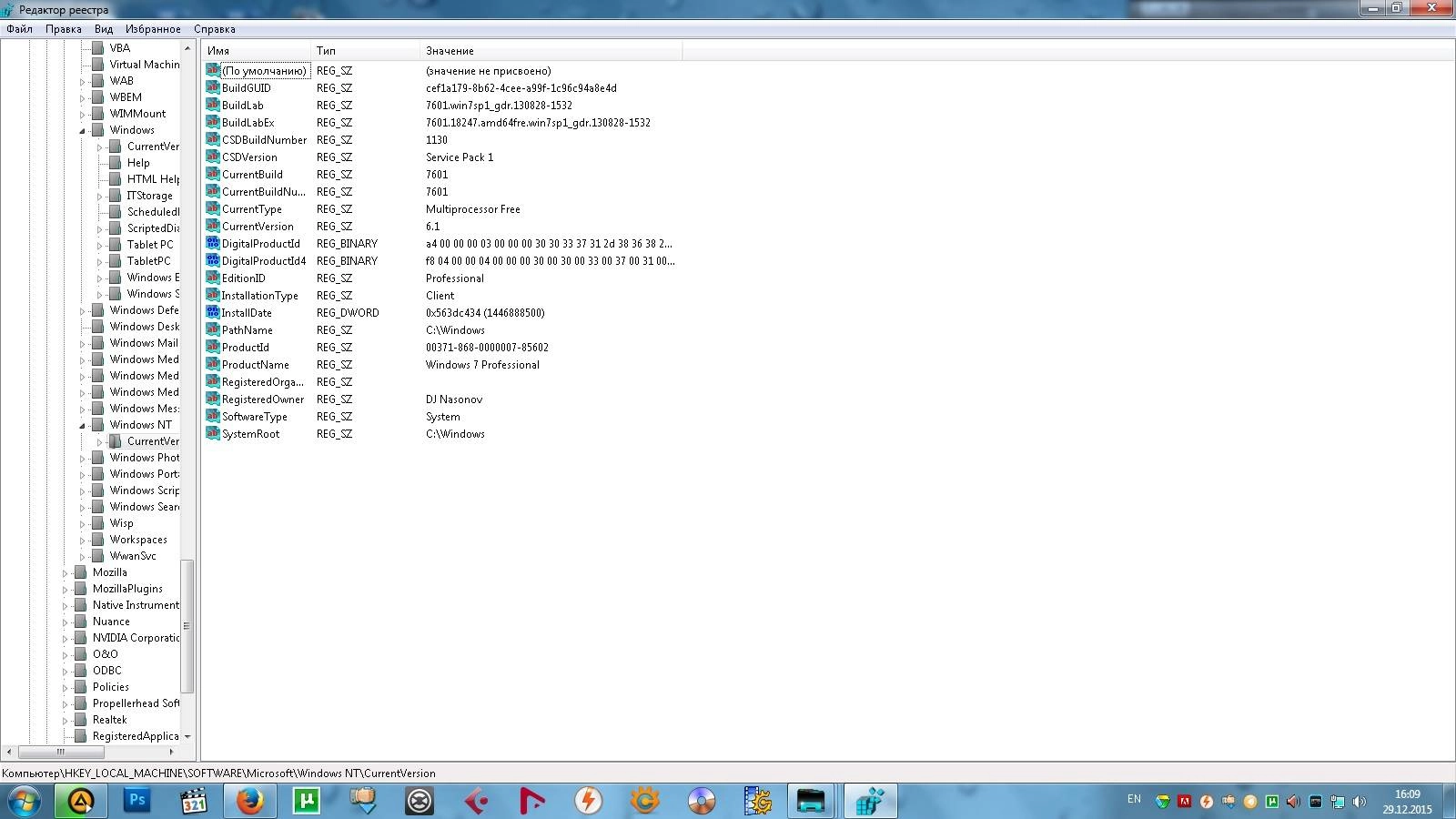Open the Файл menu
1456x819 pixels.
pyautogui.click(x=19, y=29)
